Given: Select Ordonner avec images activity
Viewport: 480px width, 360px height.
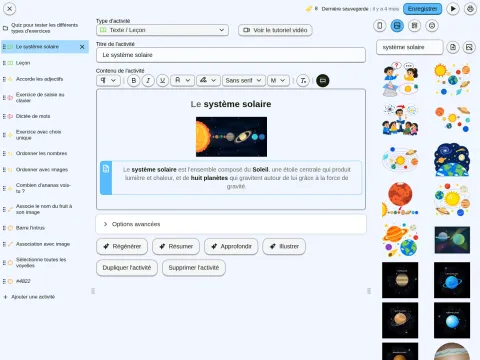Looking at the screenshot, I should click(45, 169).
